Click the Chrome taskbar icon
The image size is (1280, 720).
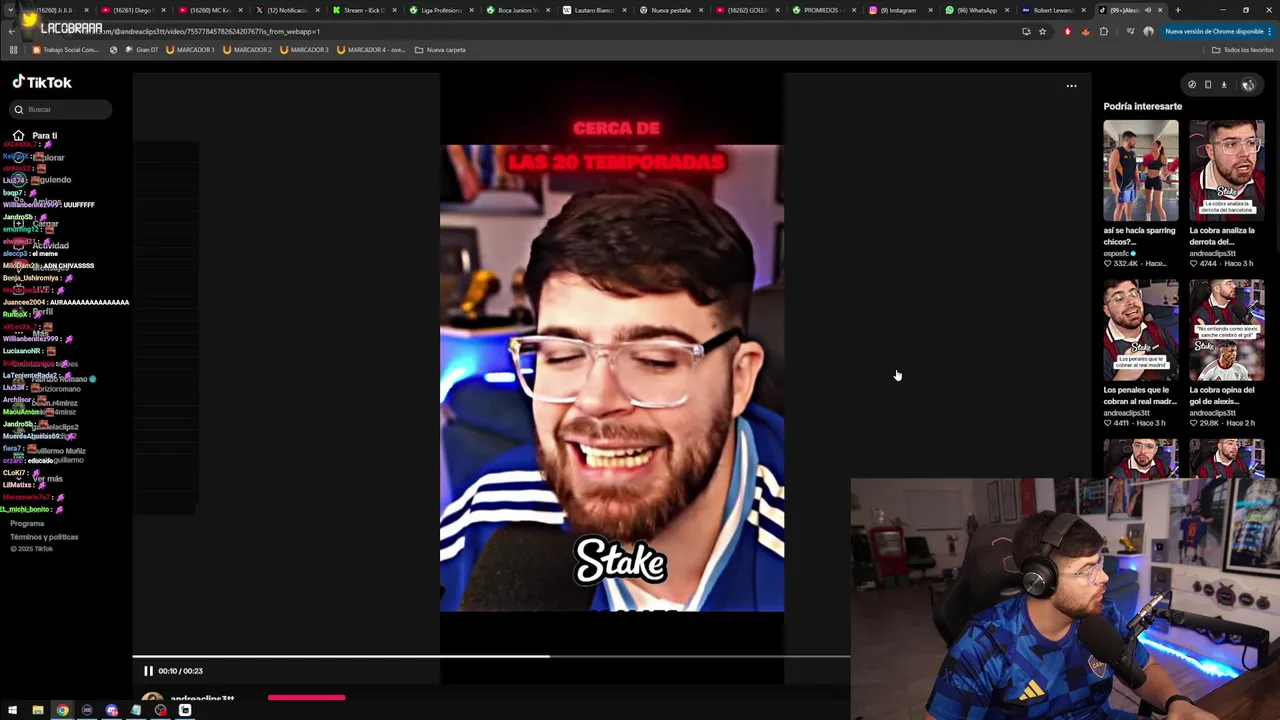tap(62, 710)
